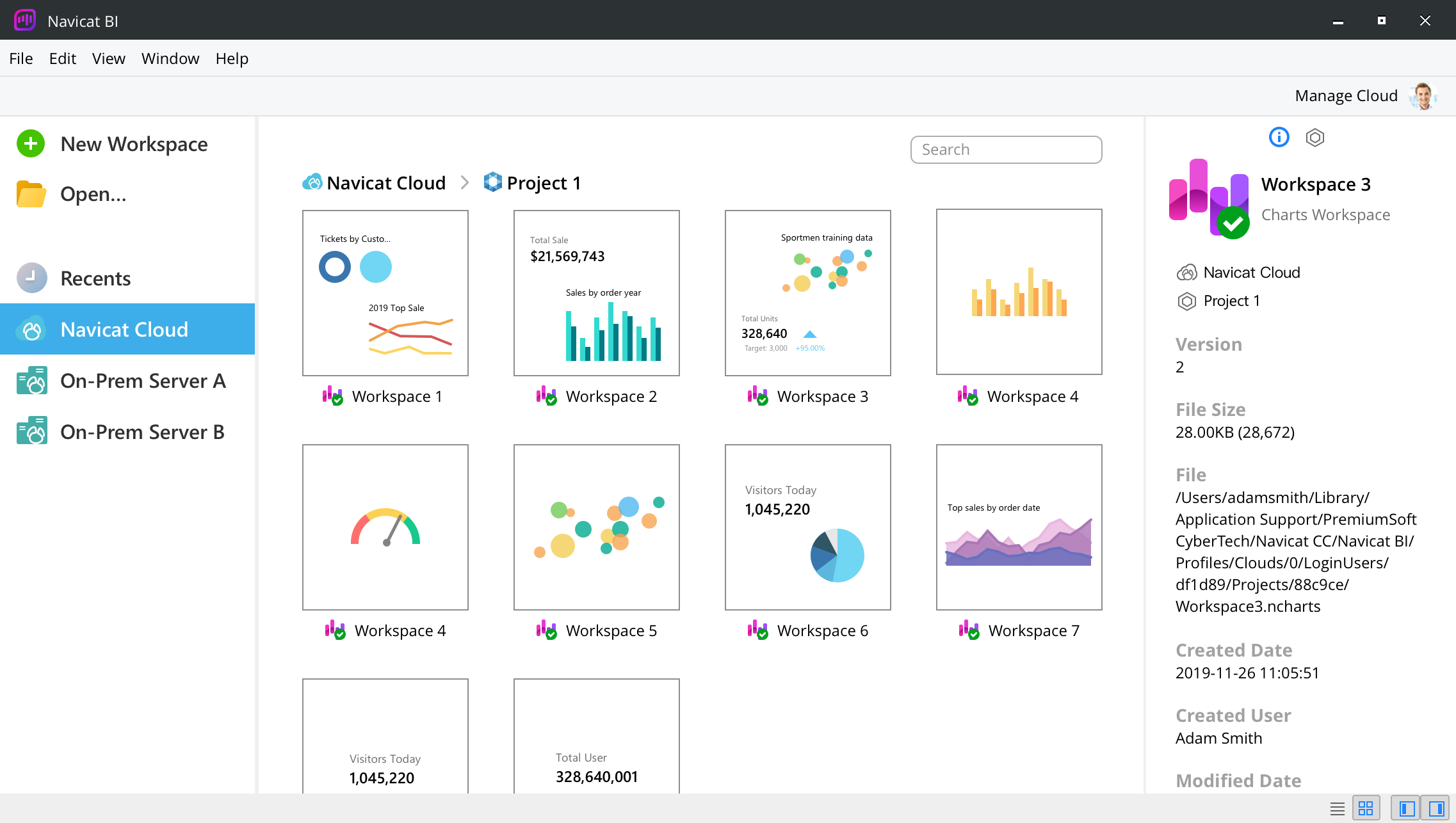
Task: Click the Recents clock icon
Action: tap(31, 278)
